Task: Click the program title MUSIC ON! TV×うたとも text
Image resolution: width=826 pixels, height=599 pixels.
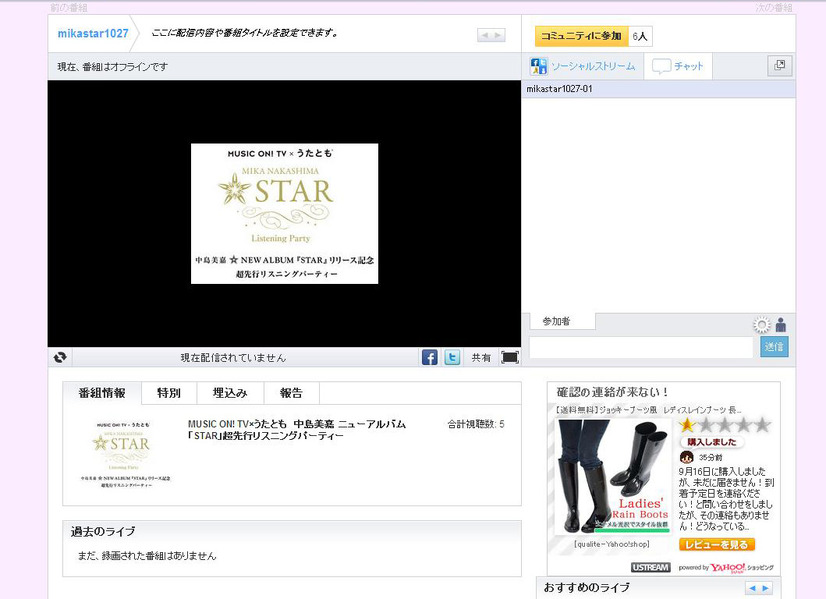Action: pos(297,430)
